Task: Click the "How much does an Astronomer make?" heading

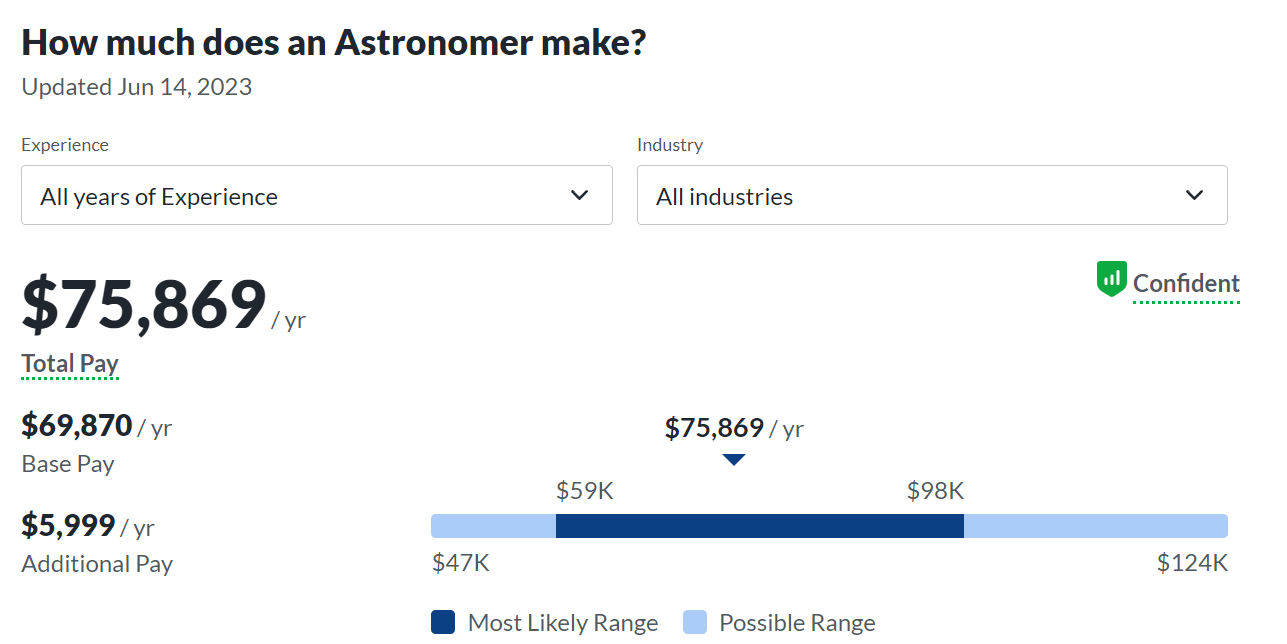Action: click(334, 43)
